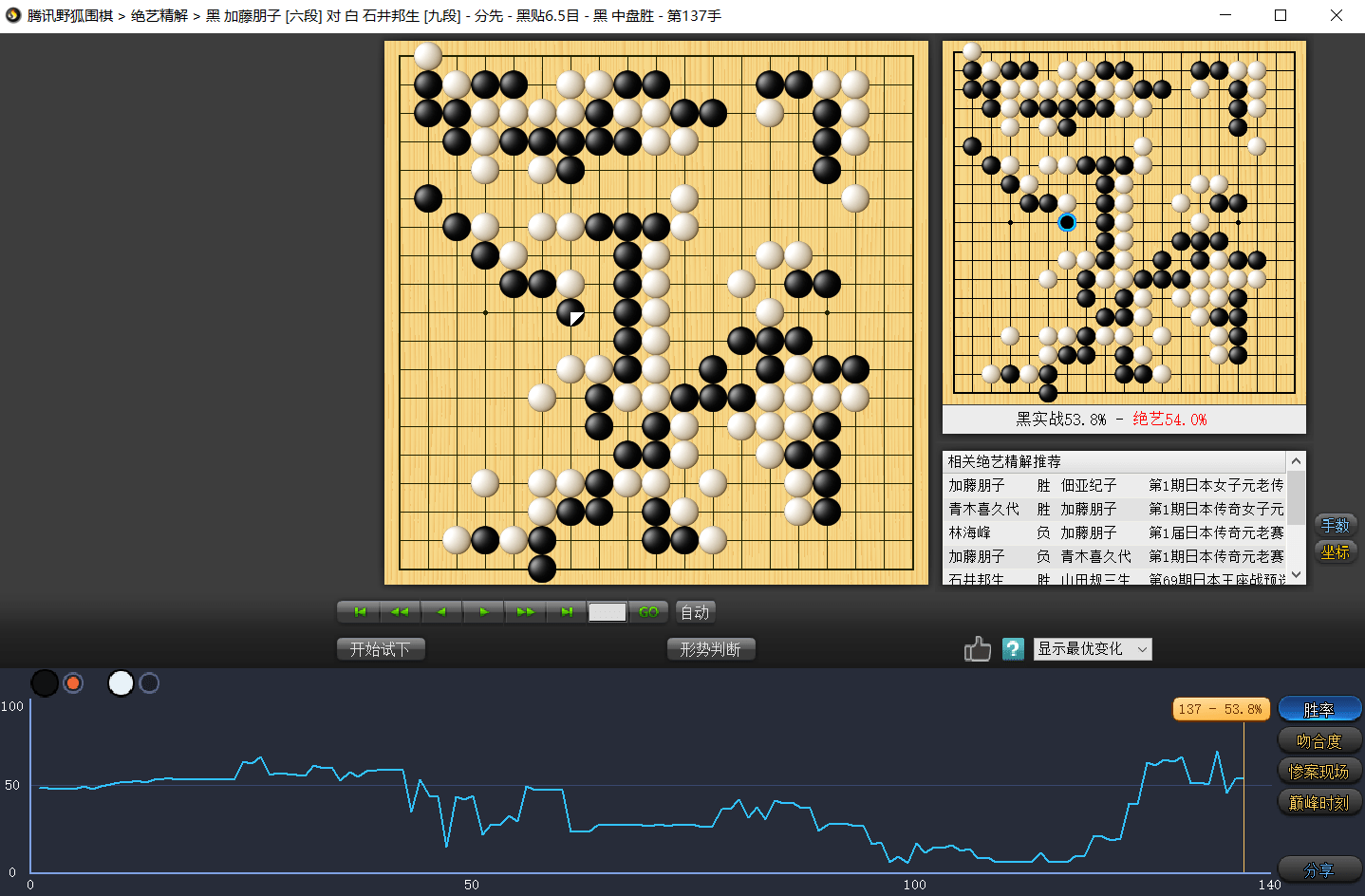The width and height of the screenshot is (1365, 896).
Task: Click the 形势判断 button
Action: tap(711, 649)
